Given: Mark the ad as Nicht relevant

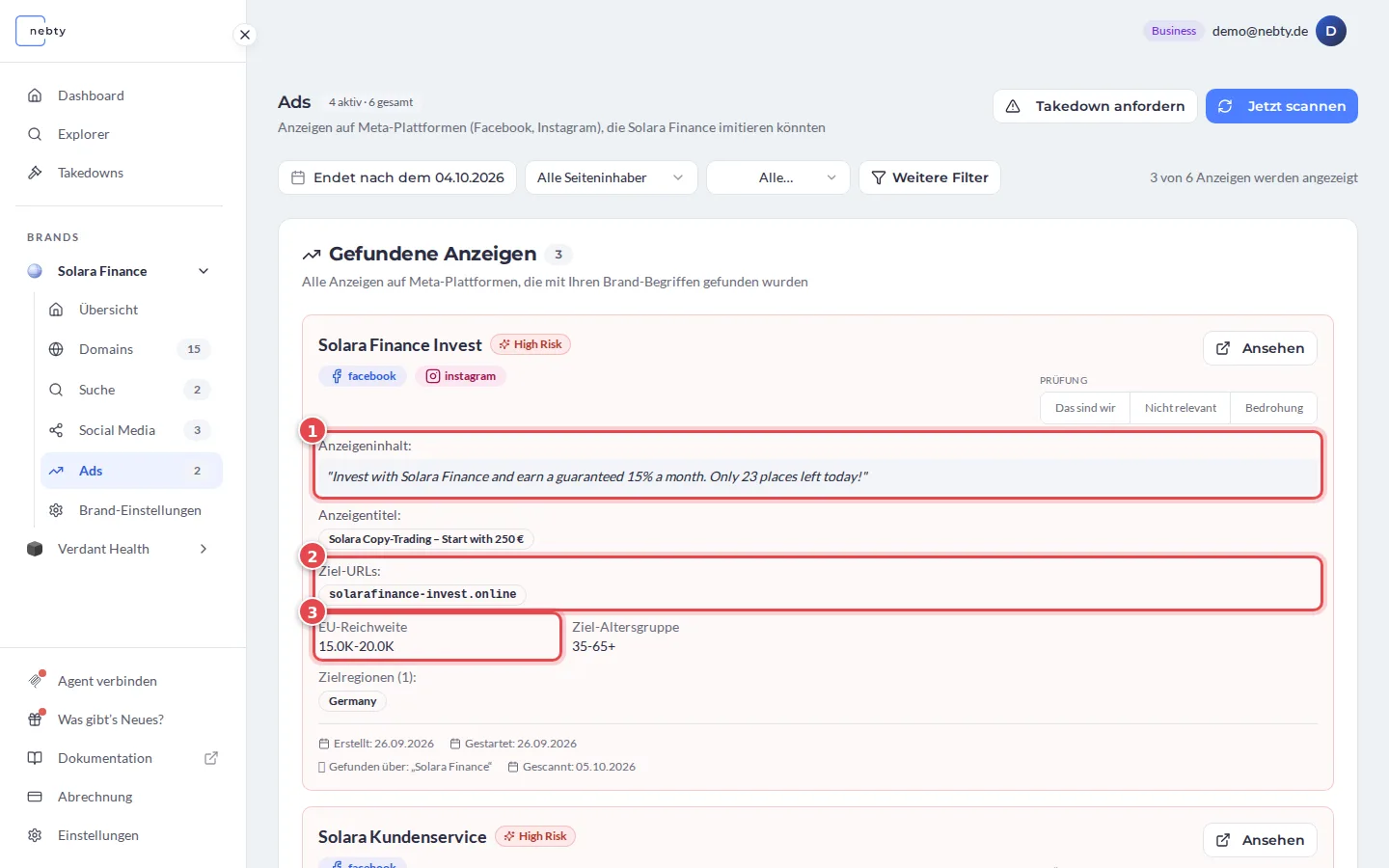Looking at the screenshot, I should pyautogui.click(x=1181, y=408).
